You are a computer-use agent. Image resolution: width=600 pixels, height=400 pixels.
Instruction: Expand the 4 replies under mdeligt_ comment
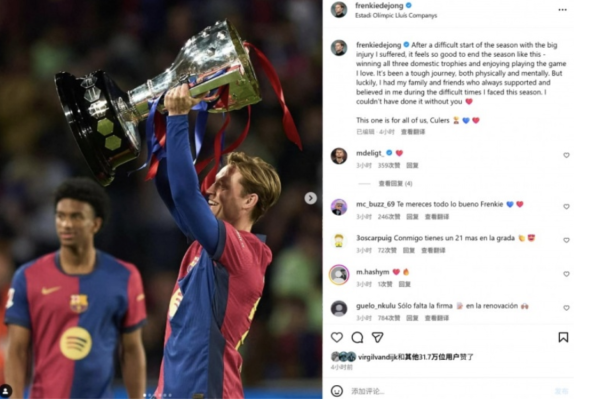[x=395, y=184]
